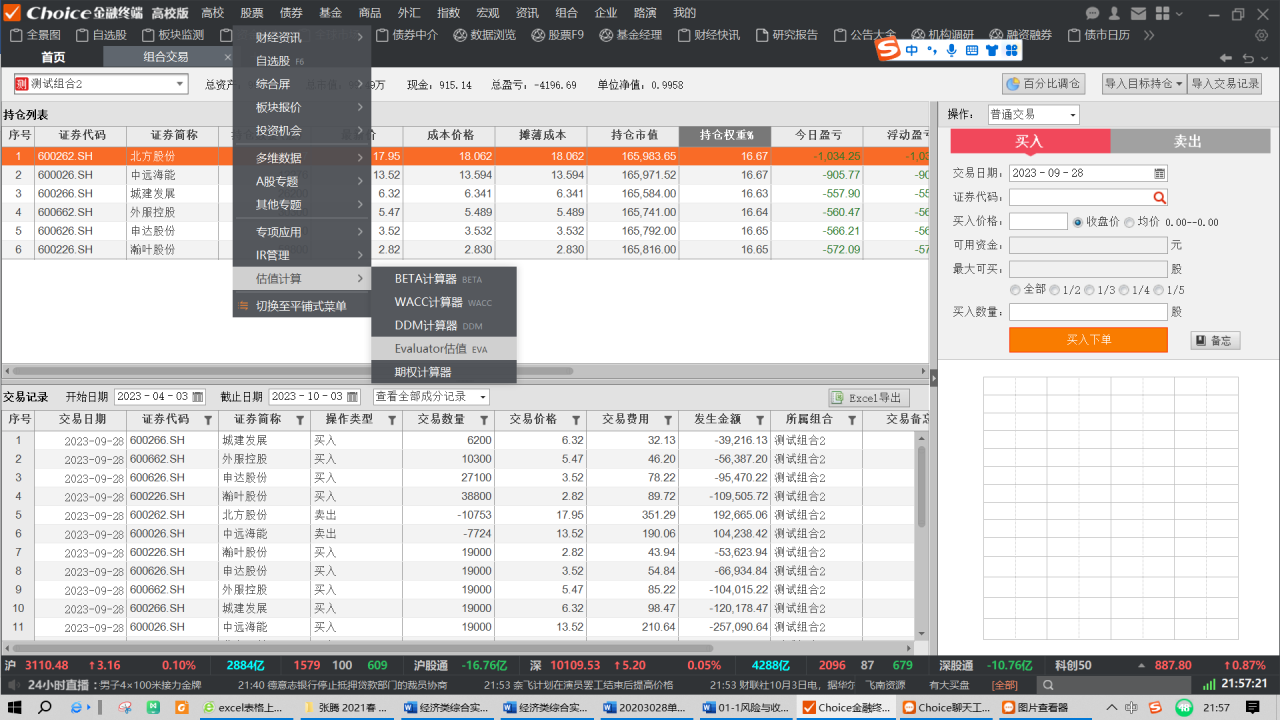
Task: Select BETA计算器 from the submenu
Action: point(444,279)
